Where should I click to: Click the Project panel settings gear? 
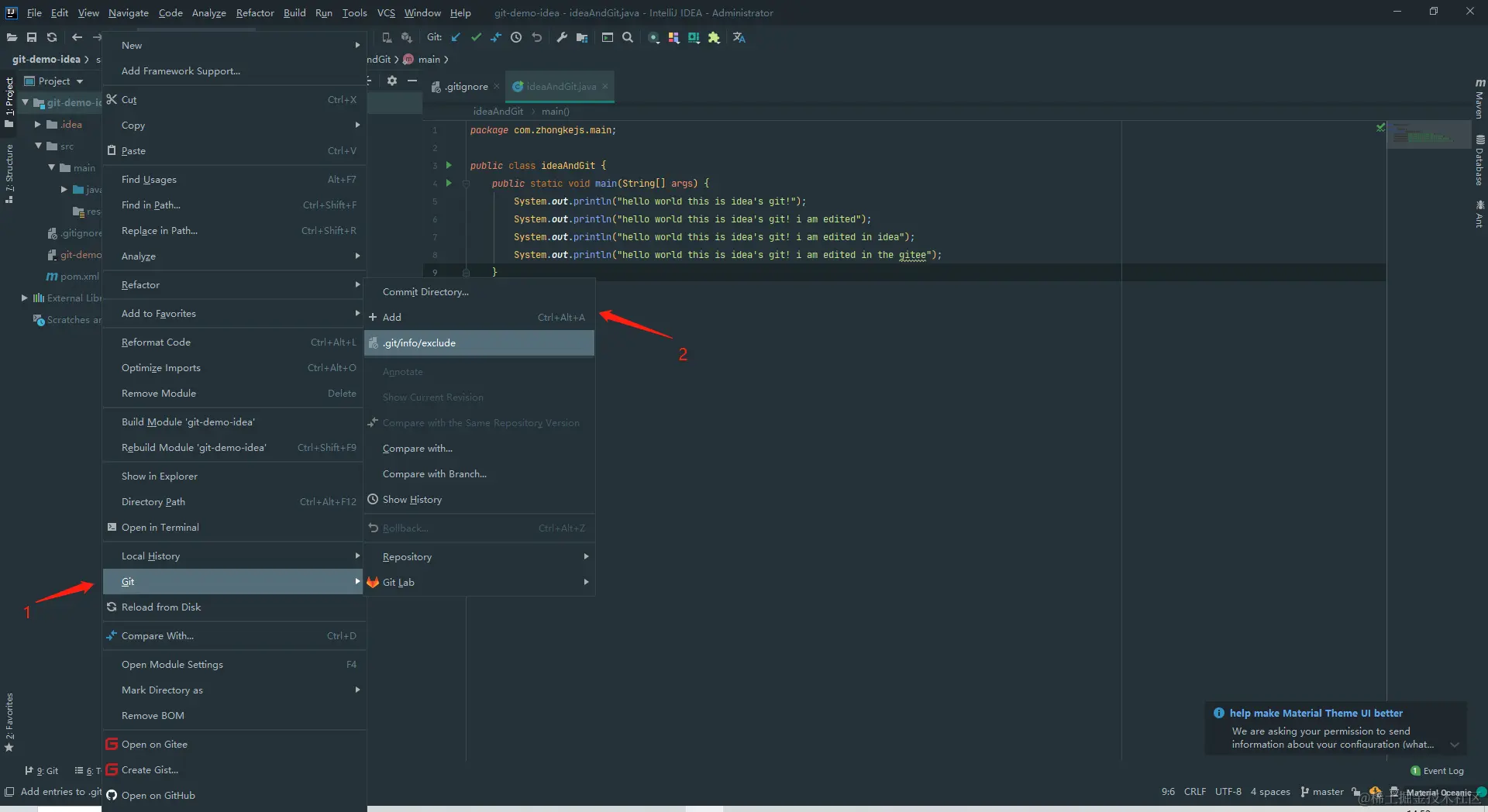(392, 81)
